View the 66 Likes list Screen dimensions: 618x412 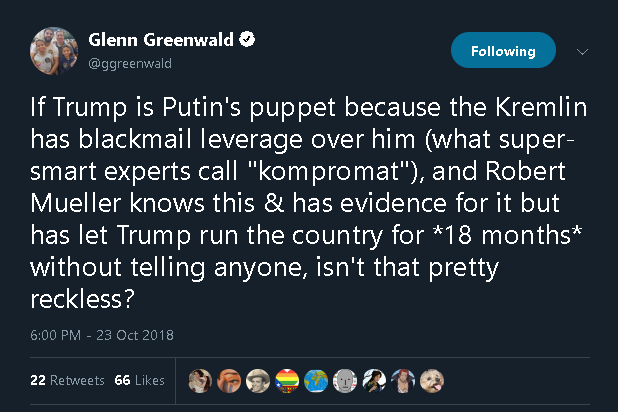pos(138,380)
